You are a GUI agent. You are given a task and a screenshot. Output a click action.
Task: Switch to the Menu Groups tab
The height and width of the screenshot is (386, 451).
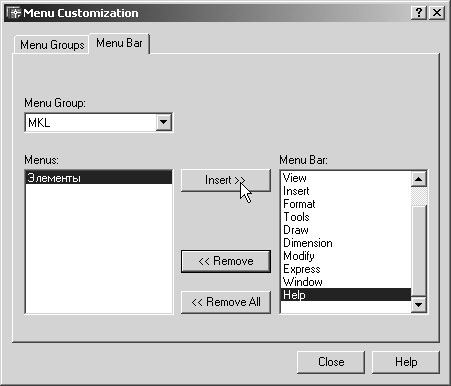52,45
